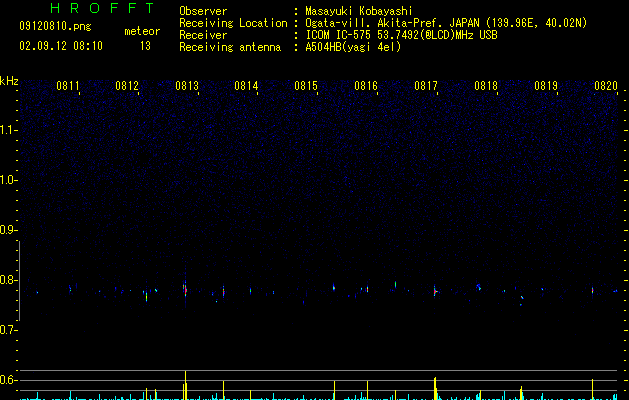Click the 0819 time marker
Image resolution: width=629 pixels, height=400 pixels.
(546, 86)
